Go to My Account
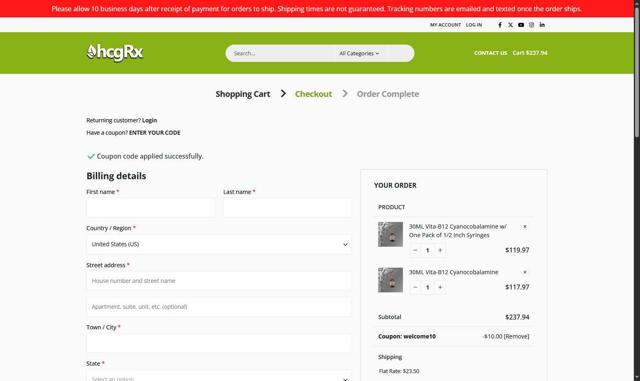 point(445,25)
